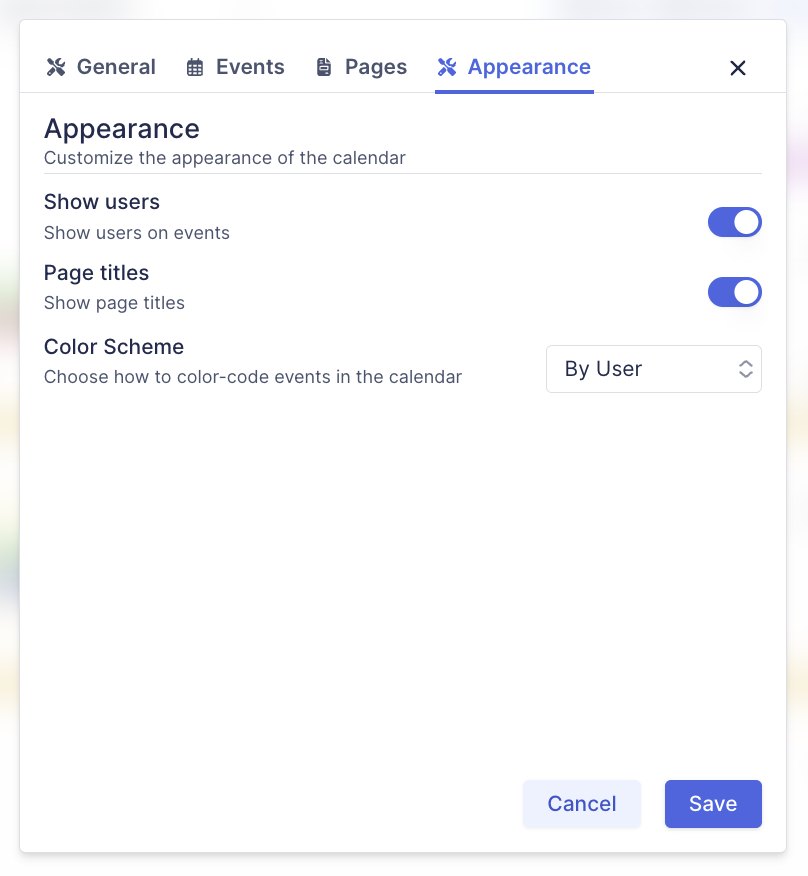Viewport: 808px width, 876px height.
Task: Click the X icon to dismiss the settings dialog
Action: pos(737,68)
